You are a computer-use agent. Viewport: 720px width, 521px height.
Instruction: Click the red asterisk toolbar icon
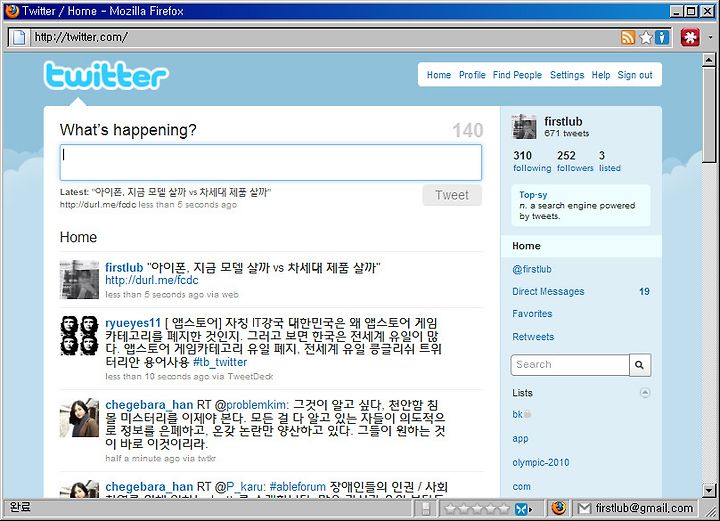click(x=690, y=37)
